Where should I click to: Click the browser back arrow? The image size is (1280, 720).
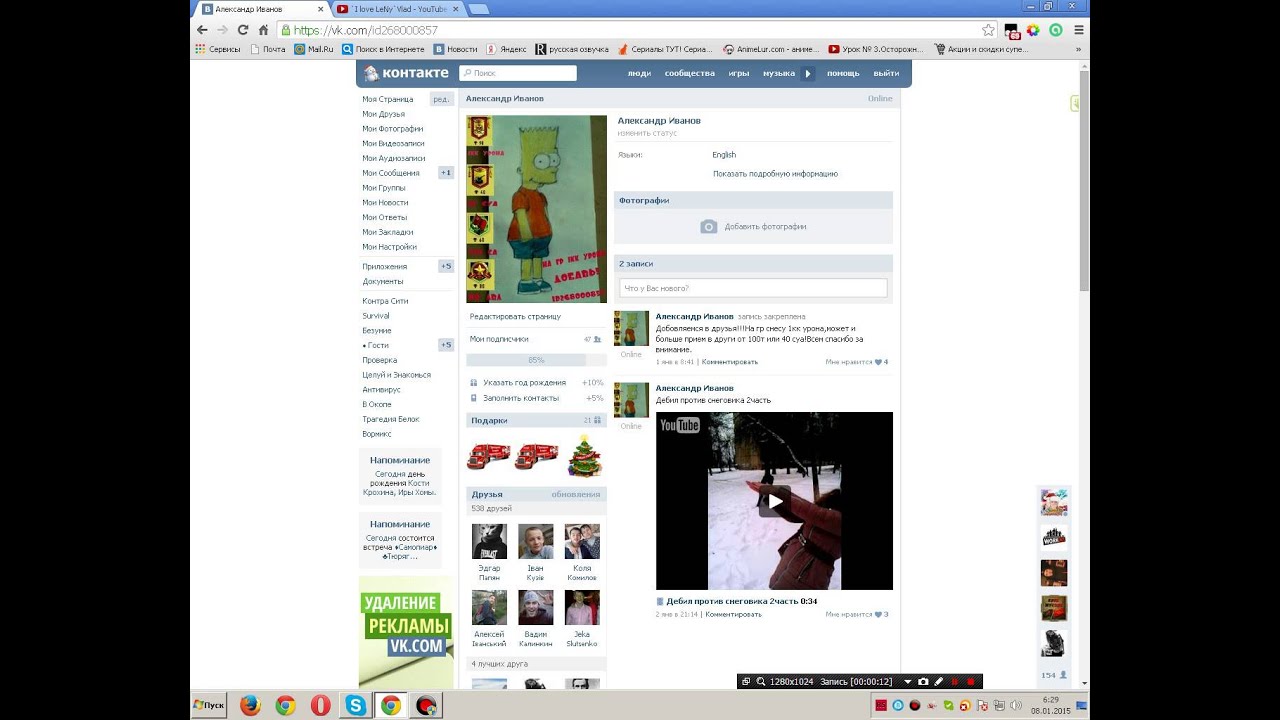click(x=203, y=30)
